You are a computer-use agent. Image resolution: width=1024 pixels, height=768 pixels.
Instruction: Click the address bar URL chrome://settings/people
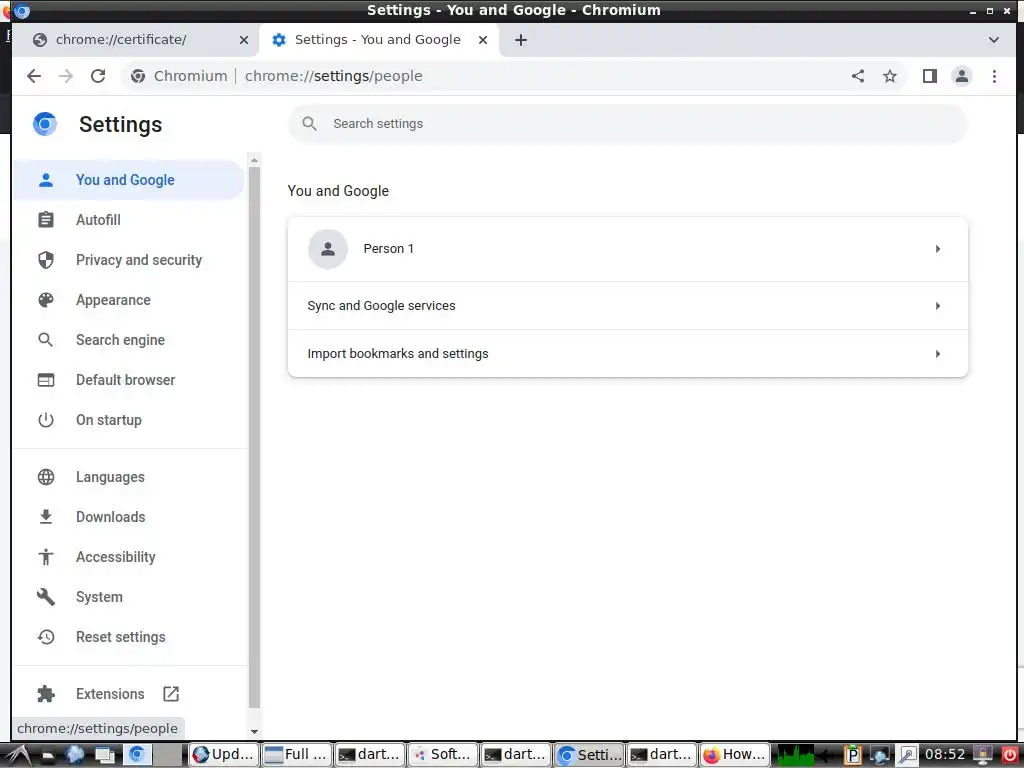334,76
